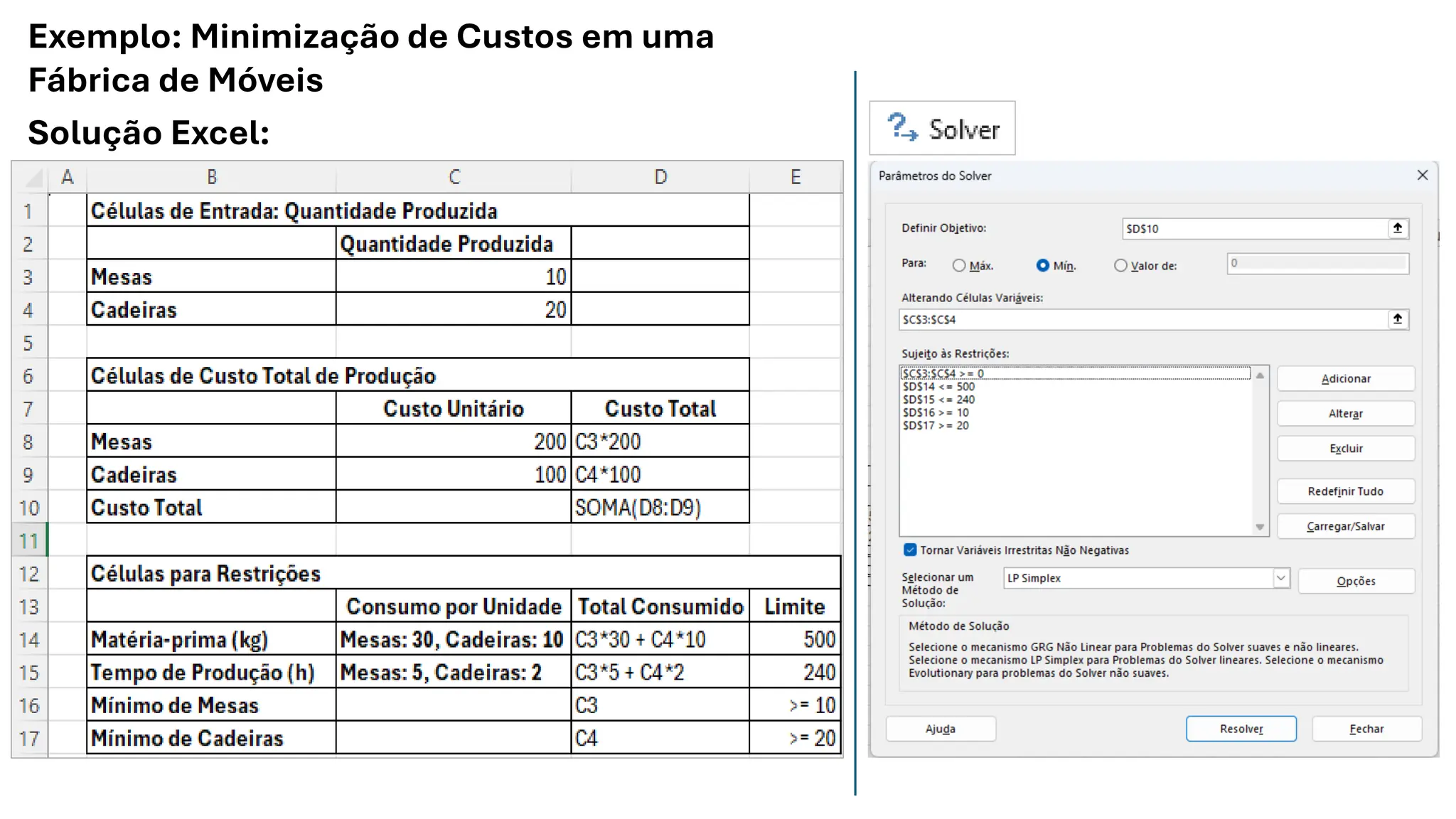
Task: Click the Excluir button
Action: tap(1346, 449)
